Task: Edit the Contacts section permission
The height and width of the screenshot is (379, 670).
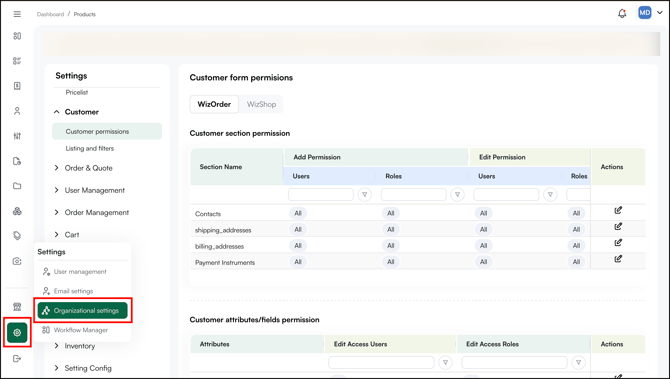Action: tap(618, 210)
